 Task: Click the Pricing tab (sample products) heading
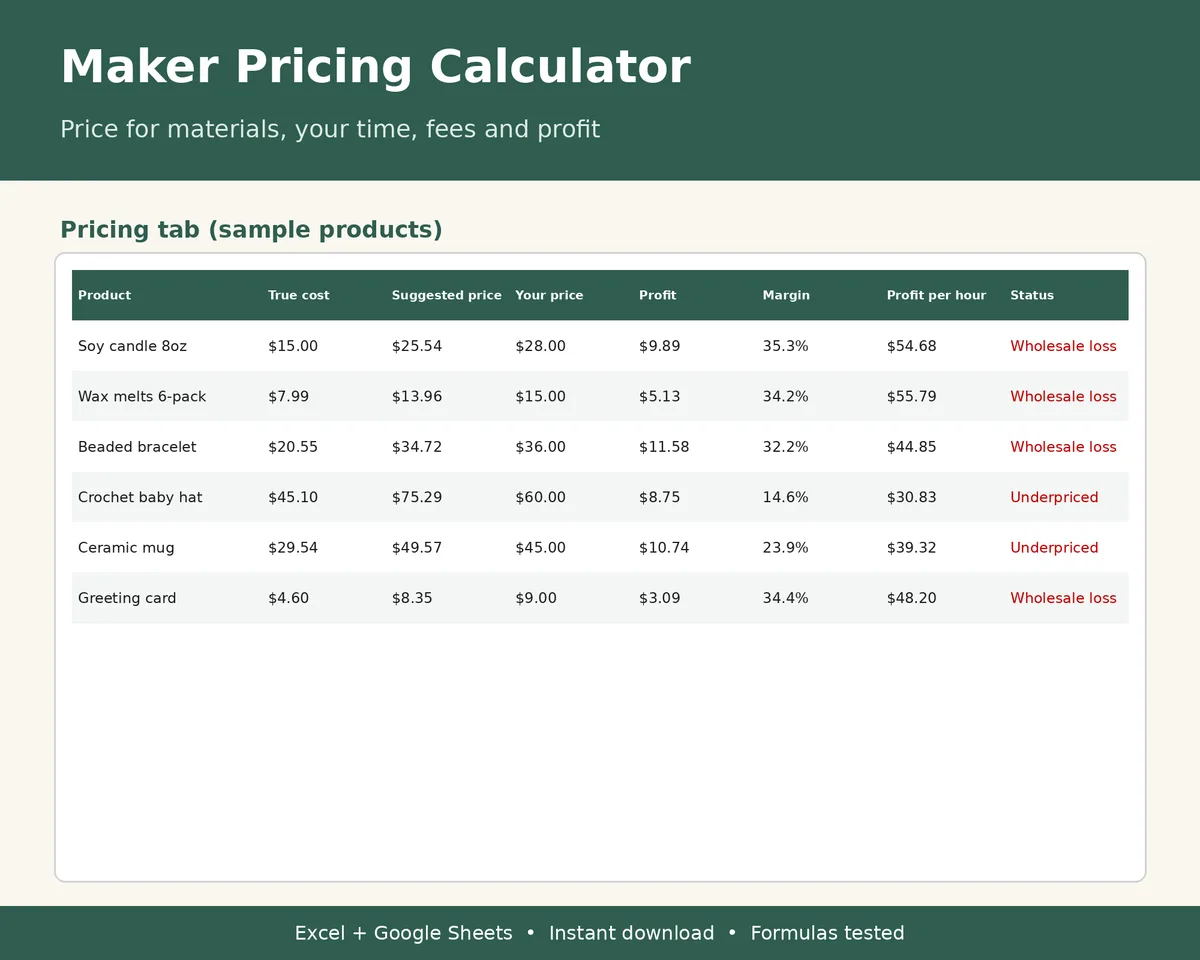[251, 230]
